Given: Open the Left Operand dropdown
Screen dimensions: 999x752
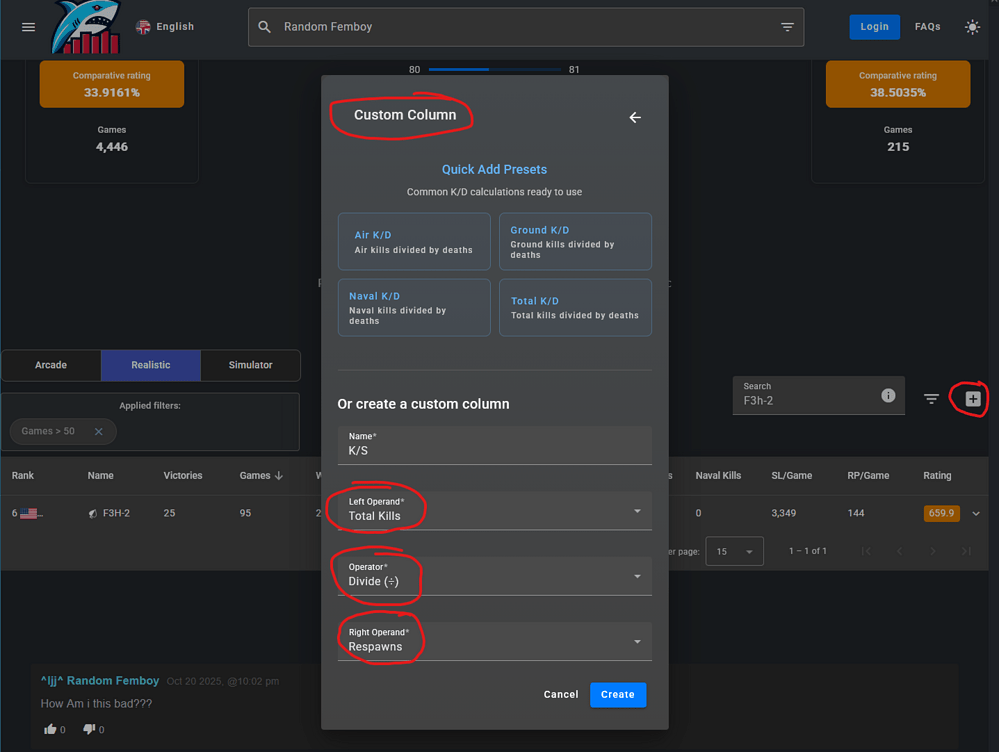Looking at the screenshot, I should tap(494, 511).
